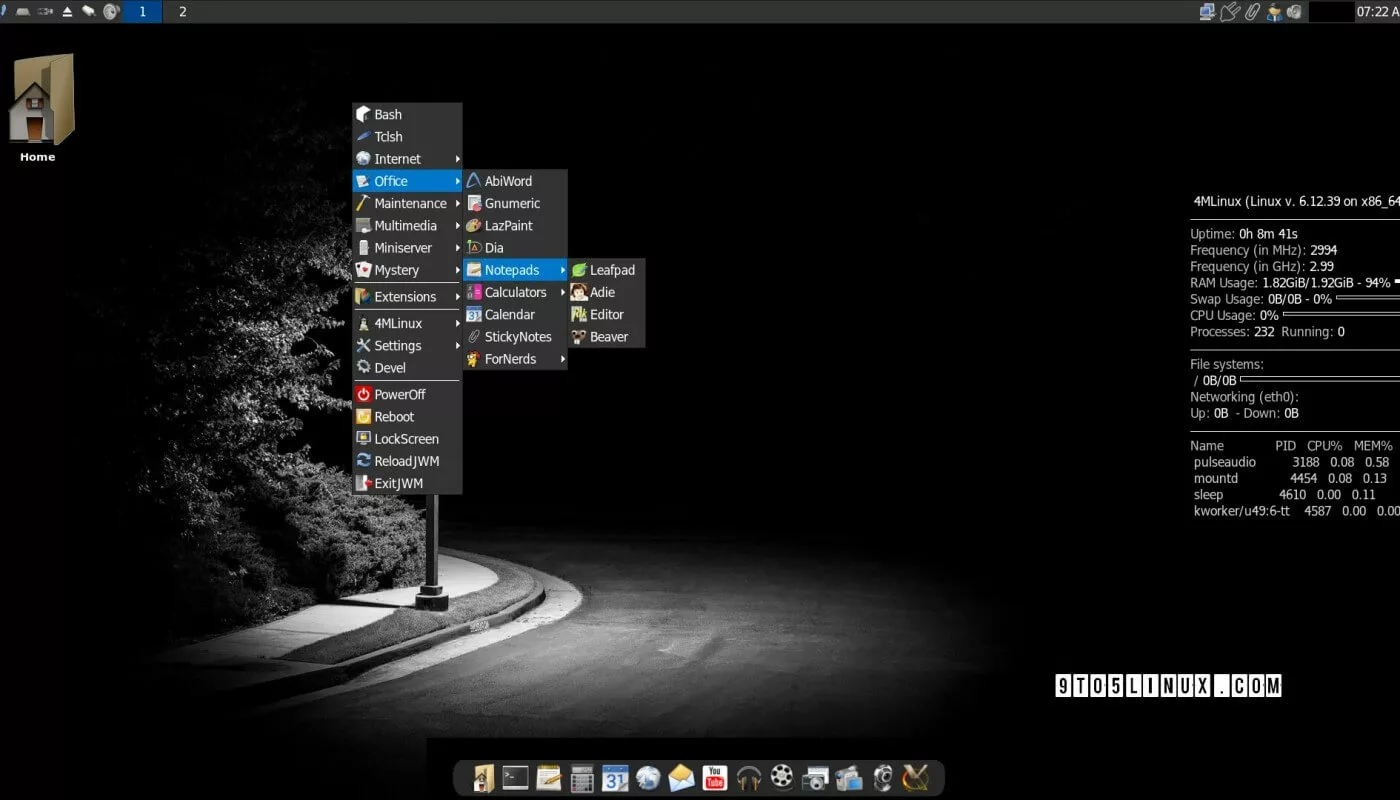Expand the Maintenance submenu
The width and height of the screenshot is (1400, 800).
(x=407, y=203)
